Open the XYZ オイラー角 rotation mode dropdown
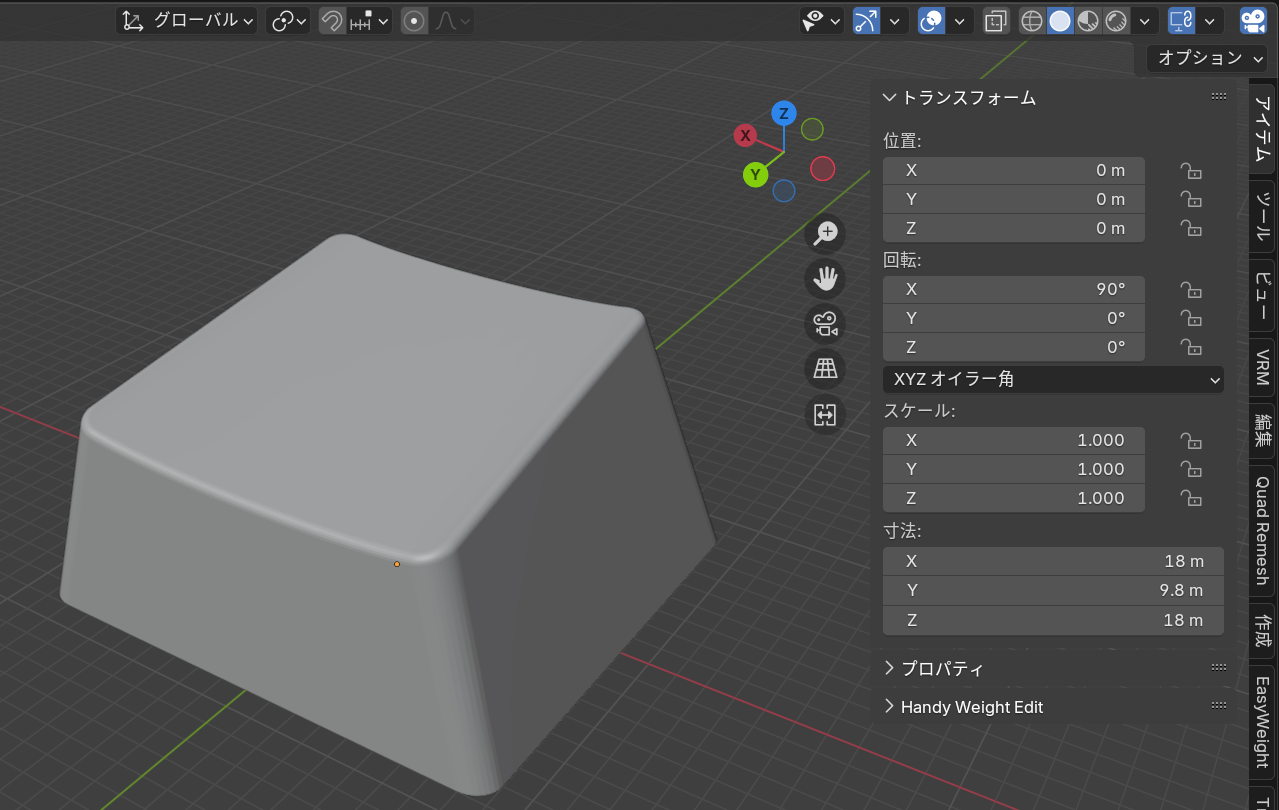 tap(1053, 379)
